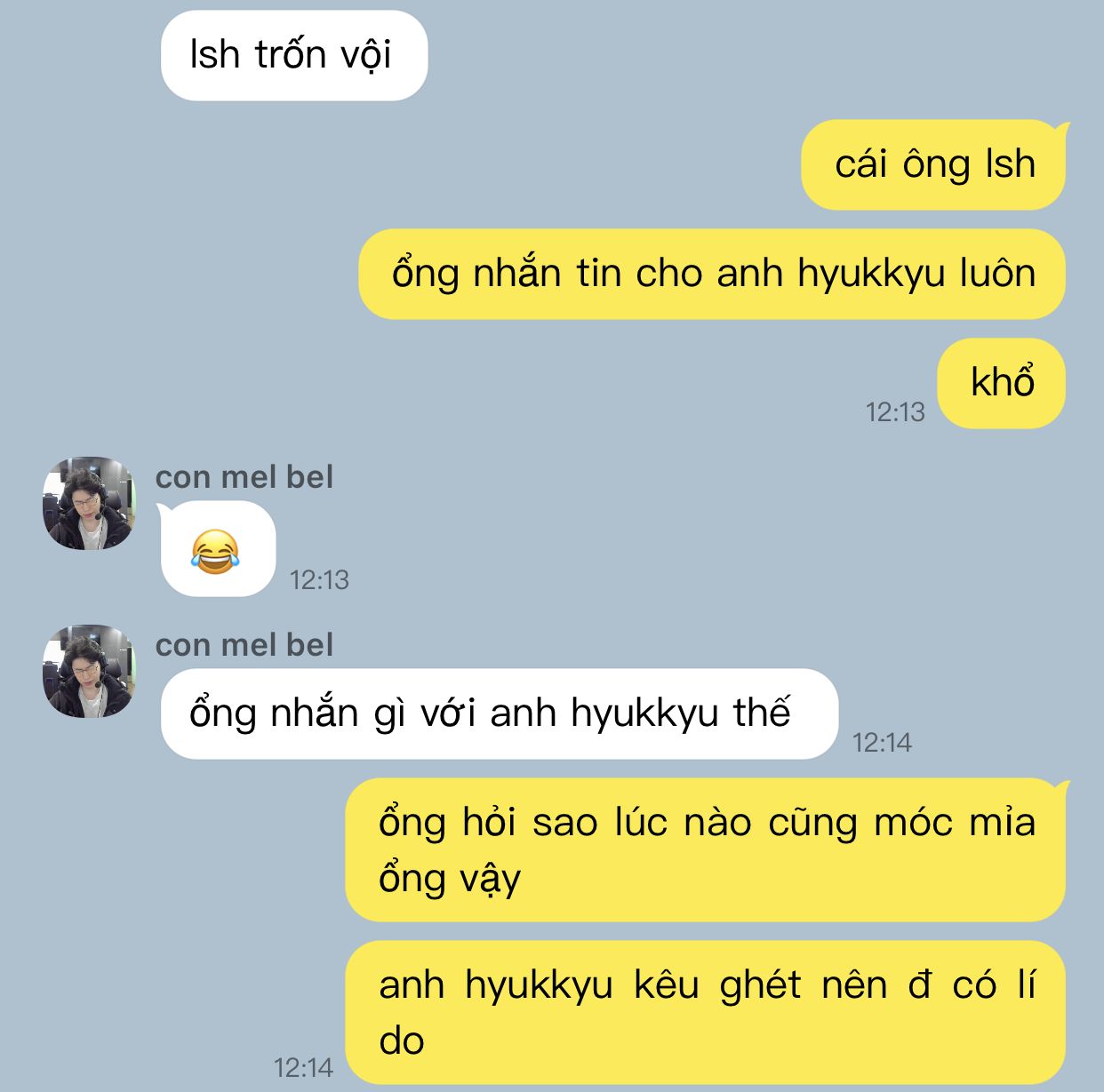This screenshot has height=1092, width=1104.
Task: Click the 12:14 timestamp beside last yellow bubble
Action: (x=303, y=1068)
